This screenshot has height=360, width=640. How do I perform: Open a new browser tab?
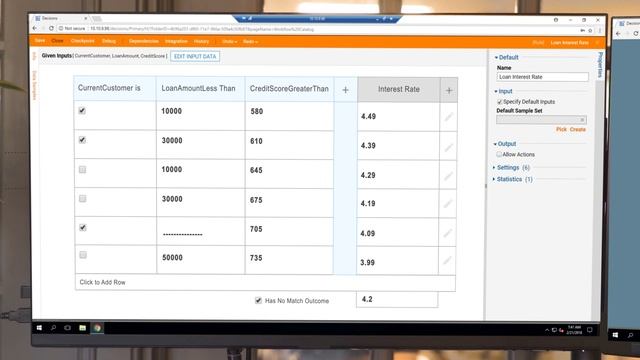coord(97,19)
